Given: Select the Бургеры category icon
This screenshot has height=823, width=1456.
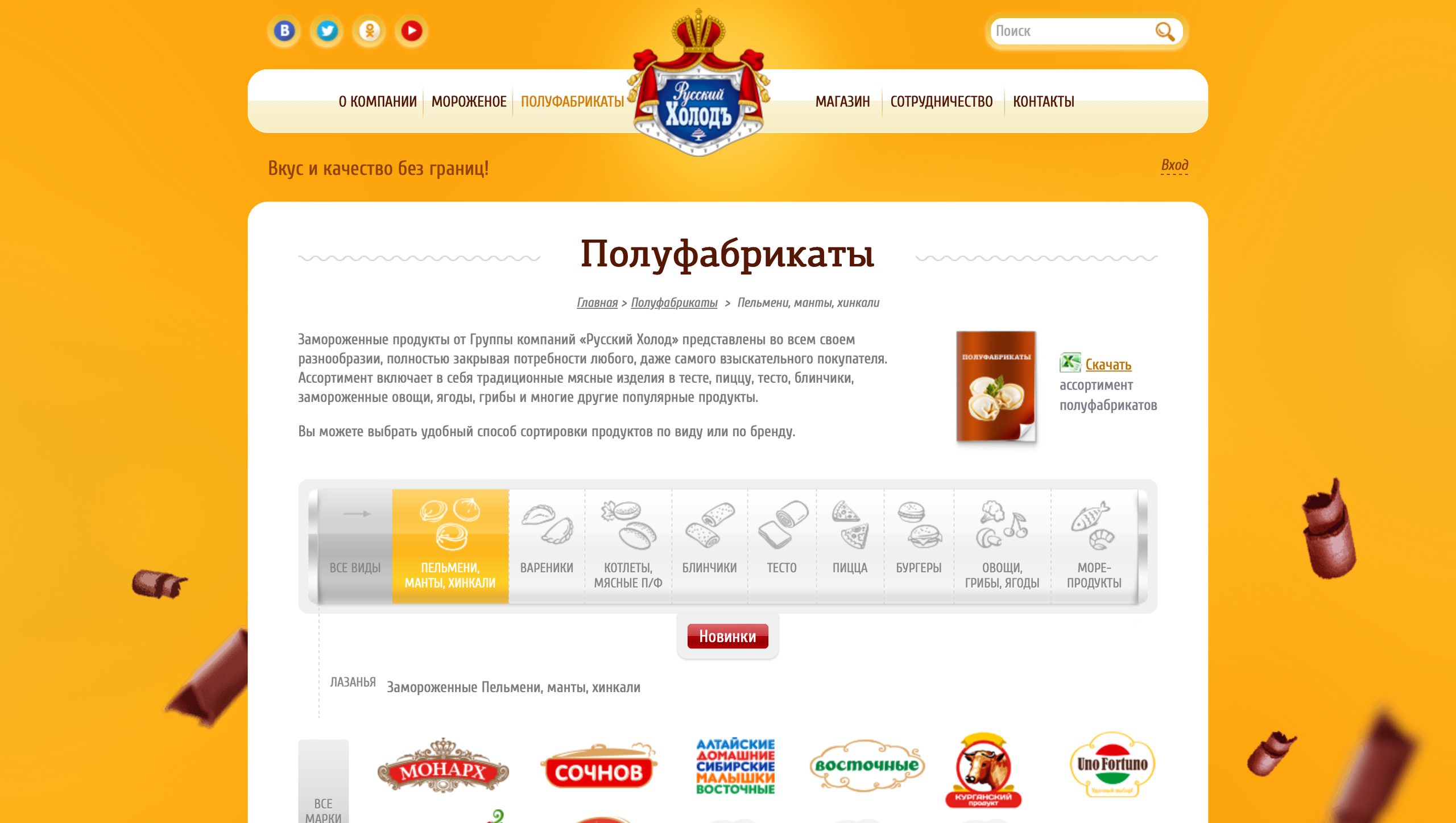Looking at the screenshot, I should pos(919,524).
